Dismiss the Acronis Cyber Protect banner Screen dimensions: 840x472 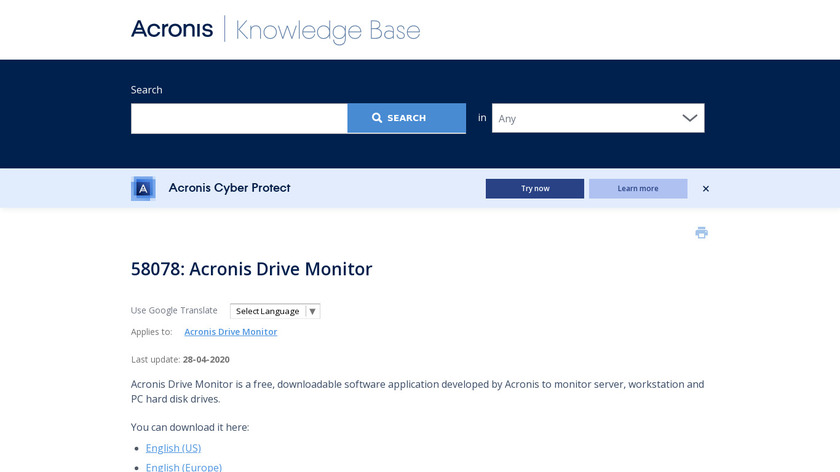tap(706, 189)
